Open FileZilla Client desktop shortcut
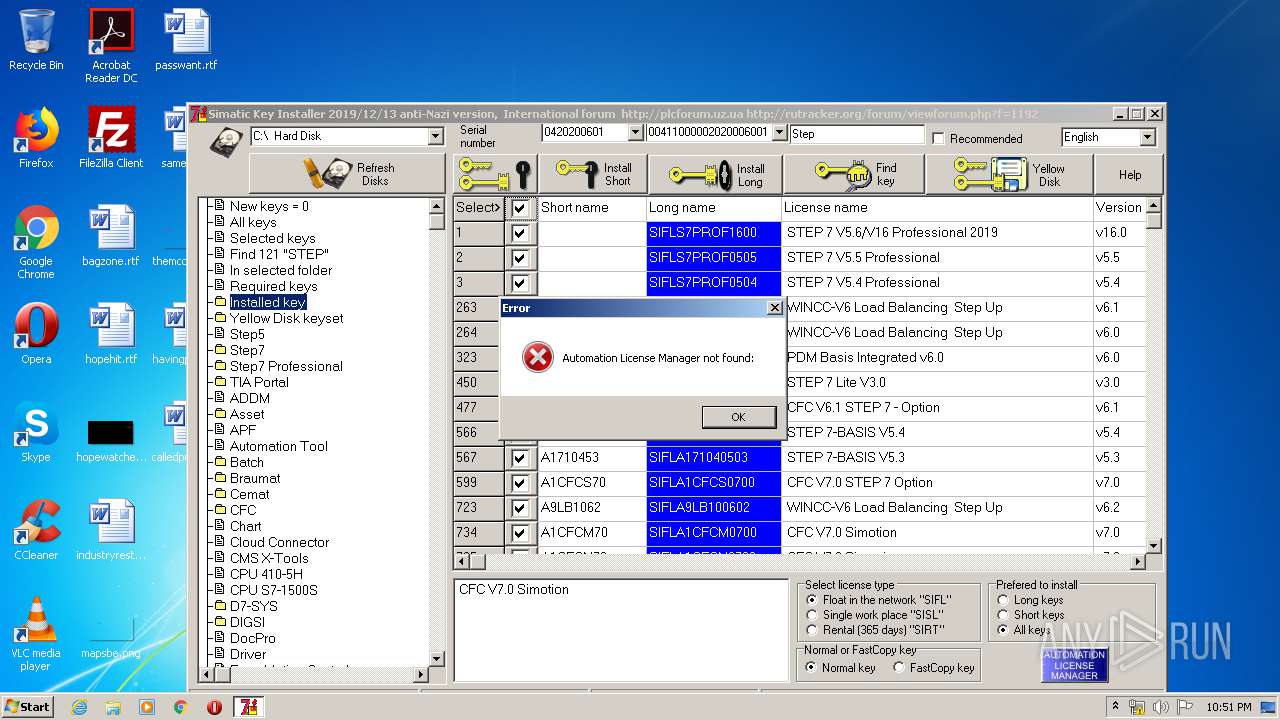 click(x=111, y=138)
